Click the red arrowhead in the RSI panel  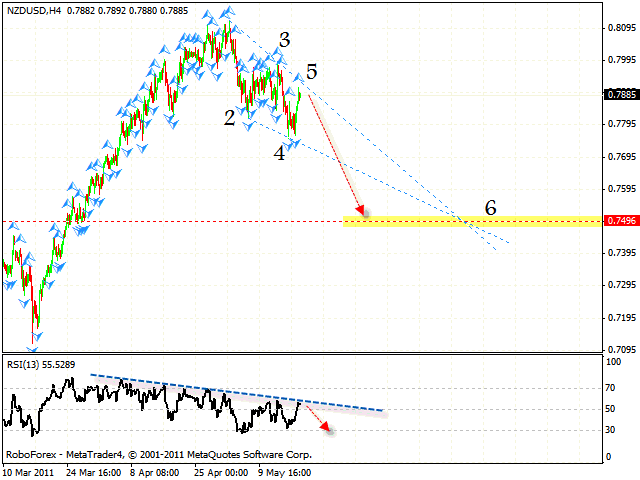coord(326,426)
